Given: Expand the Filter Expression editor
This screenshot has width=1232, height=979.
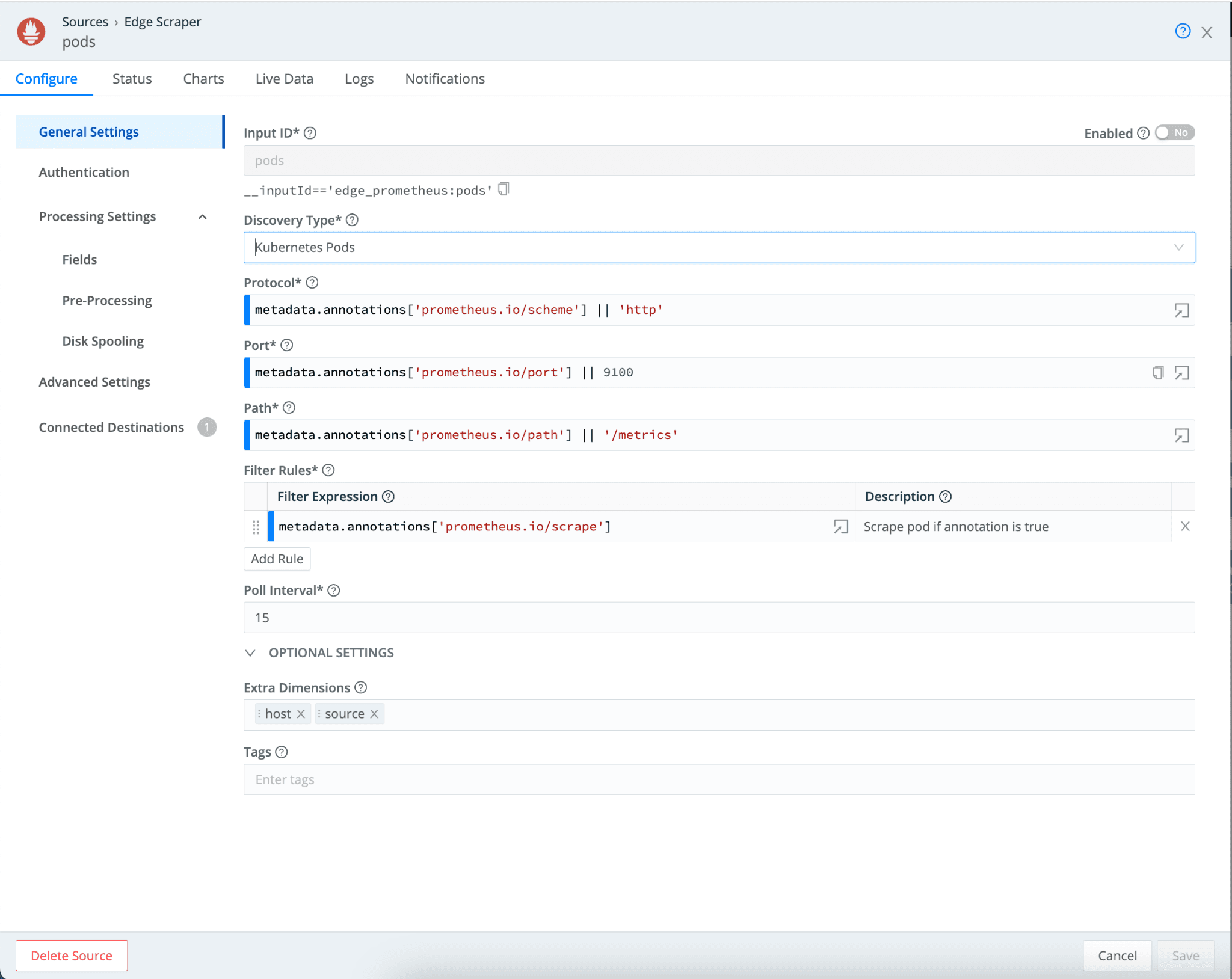Looking at the screenshot, I should (x=840, y=527).
